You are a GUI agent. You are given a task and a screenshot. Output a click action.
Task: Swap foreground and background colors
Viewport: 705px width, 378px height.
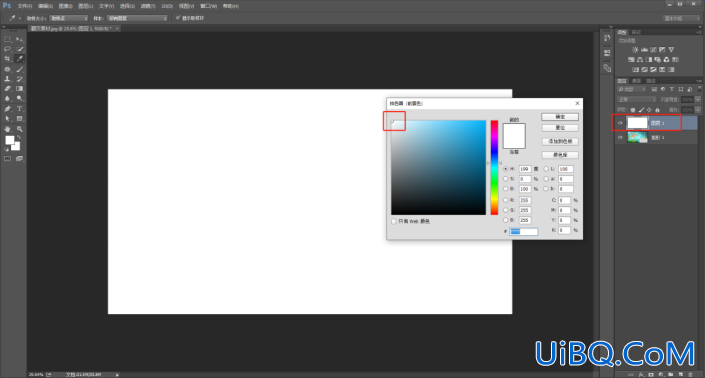click(x=18, y=138)
